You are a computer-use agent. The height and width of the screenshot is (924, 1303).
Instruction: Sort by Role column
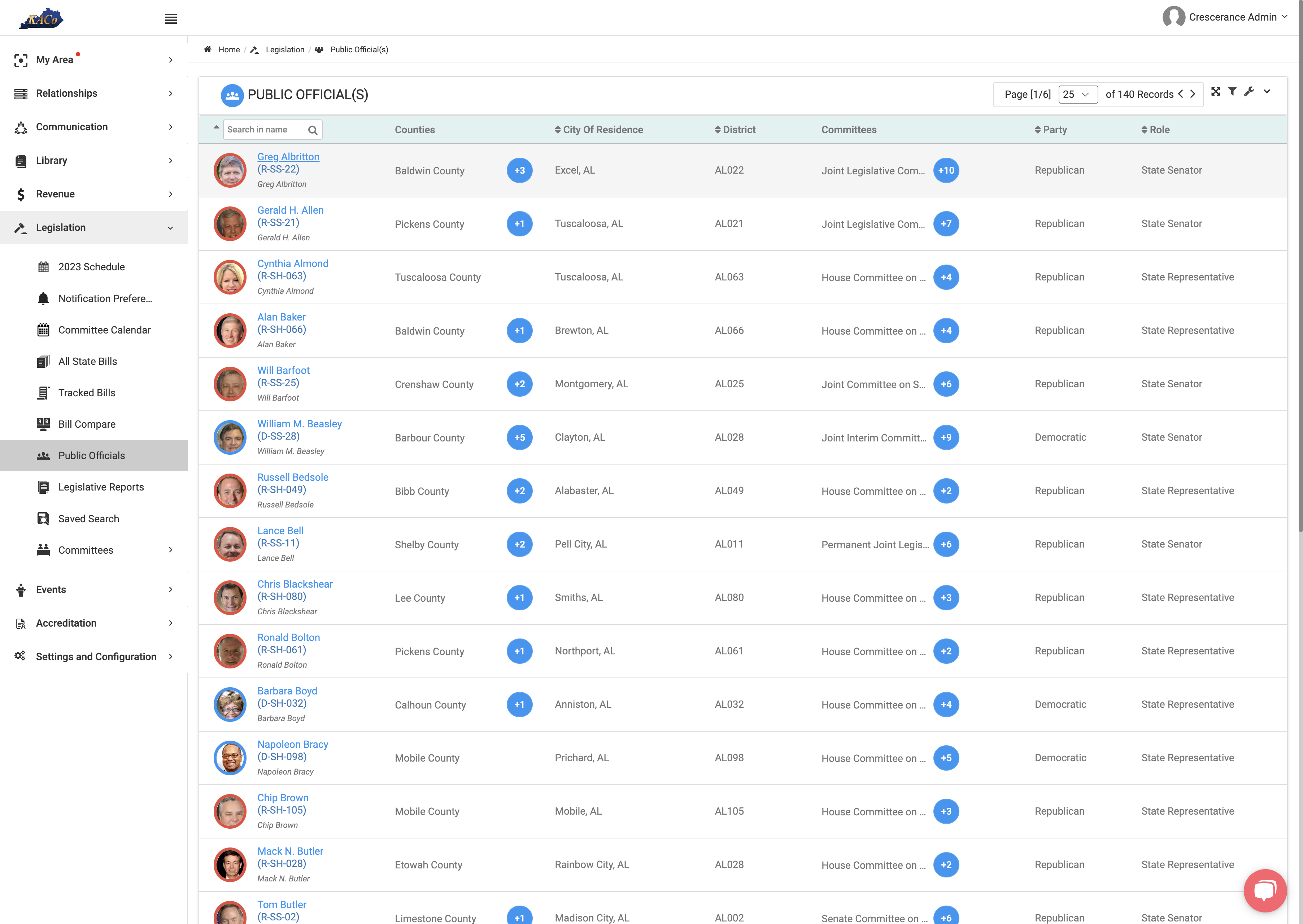(1155, 130)
